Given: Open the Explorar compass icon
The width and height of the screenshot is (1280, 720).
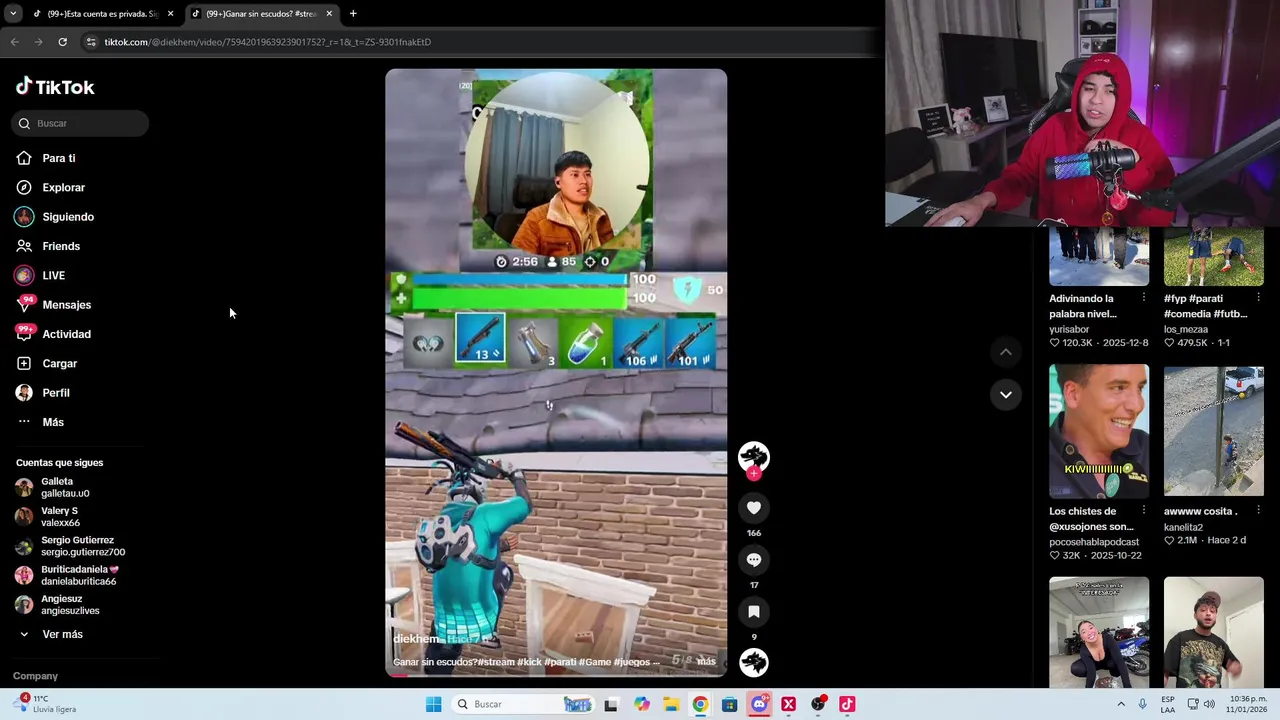Looking at the screenshot, I should 24,187.
